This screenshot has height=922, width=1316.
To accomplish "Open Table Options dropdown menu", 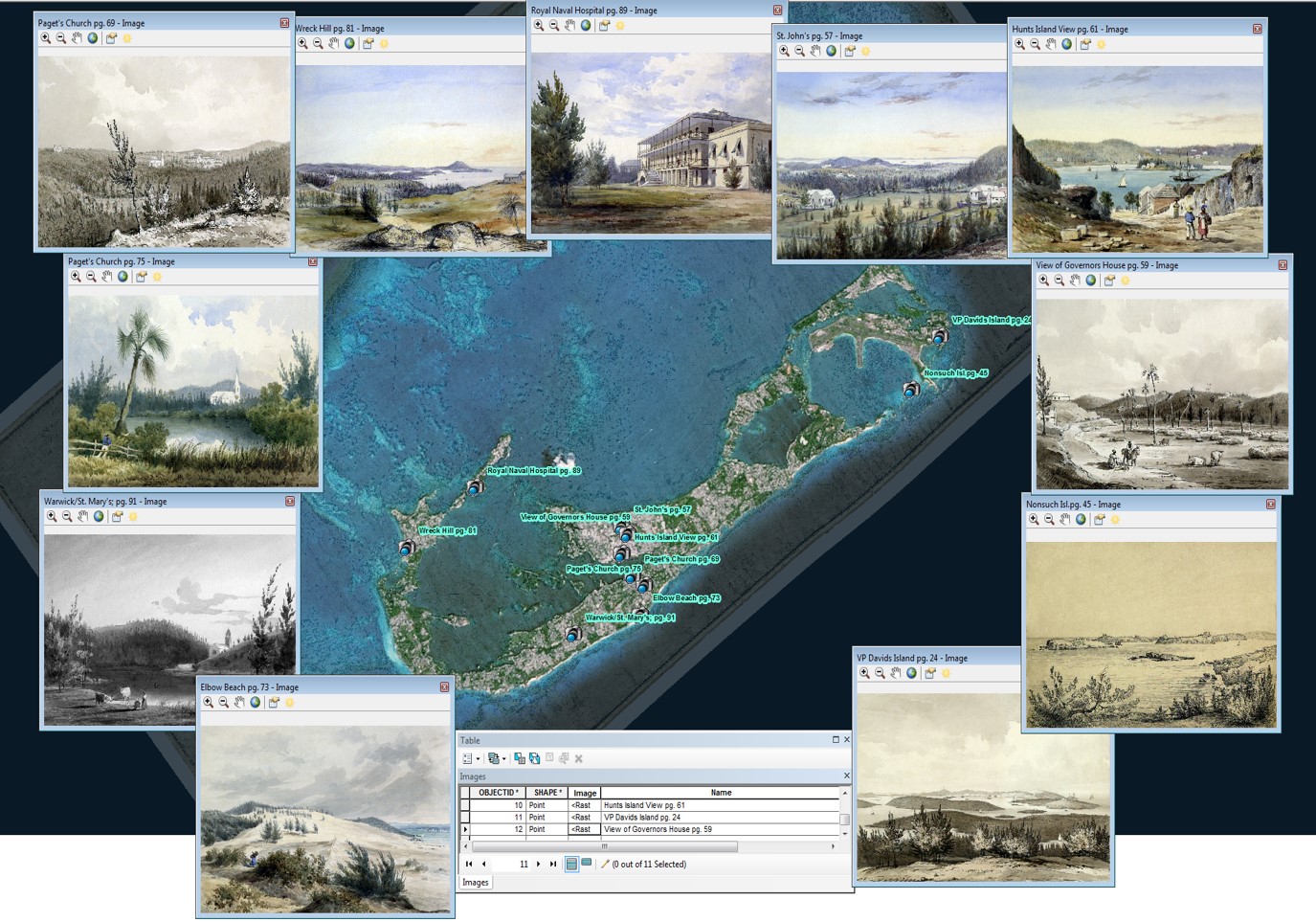I will [x=470, y=758].
